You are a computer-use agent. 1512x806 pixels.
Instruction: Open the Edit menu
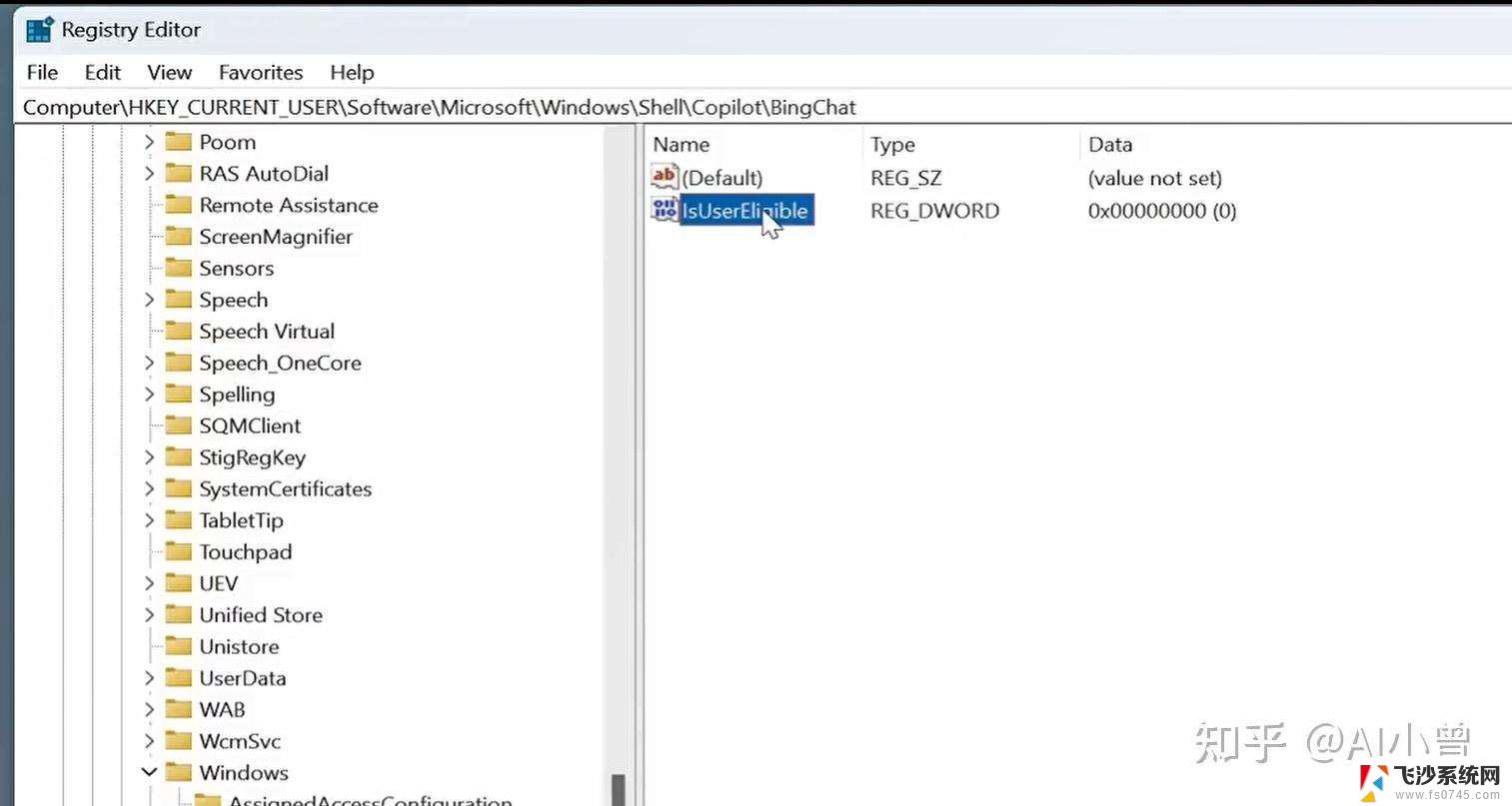point(102,72)
